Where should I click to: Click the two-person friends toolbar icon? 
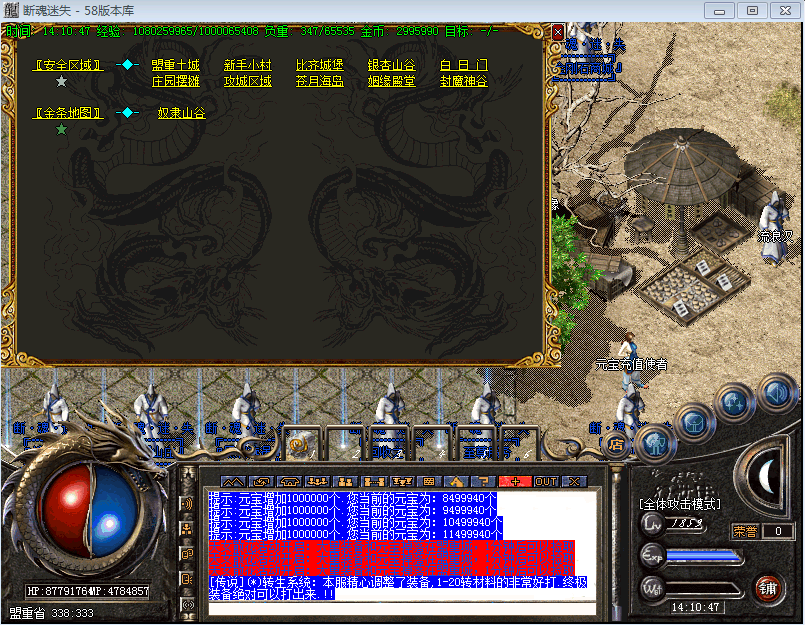[346, 482]
